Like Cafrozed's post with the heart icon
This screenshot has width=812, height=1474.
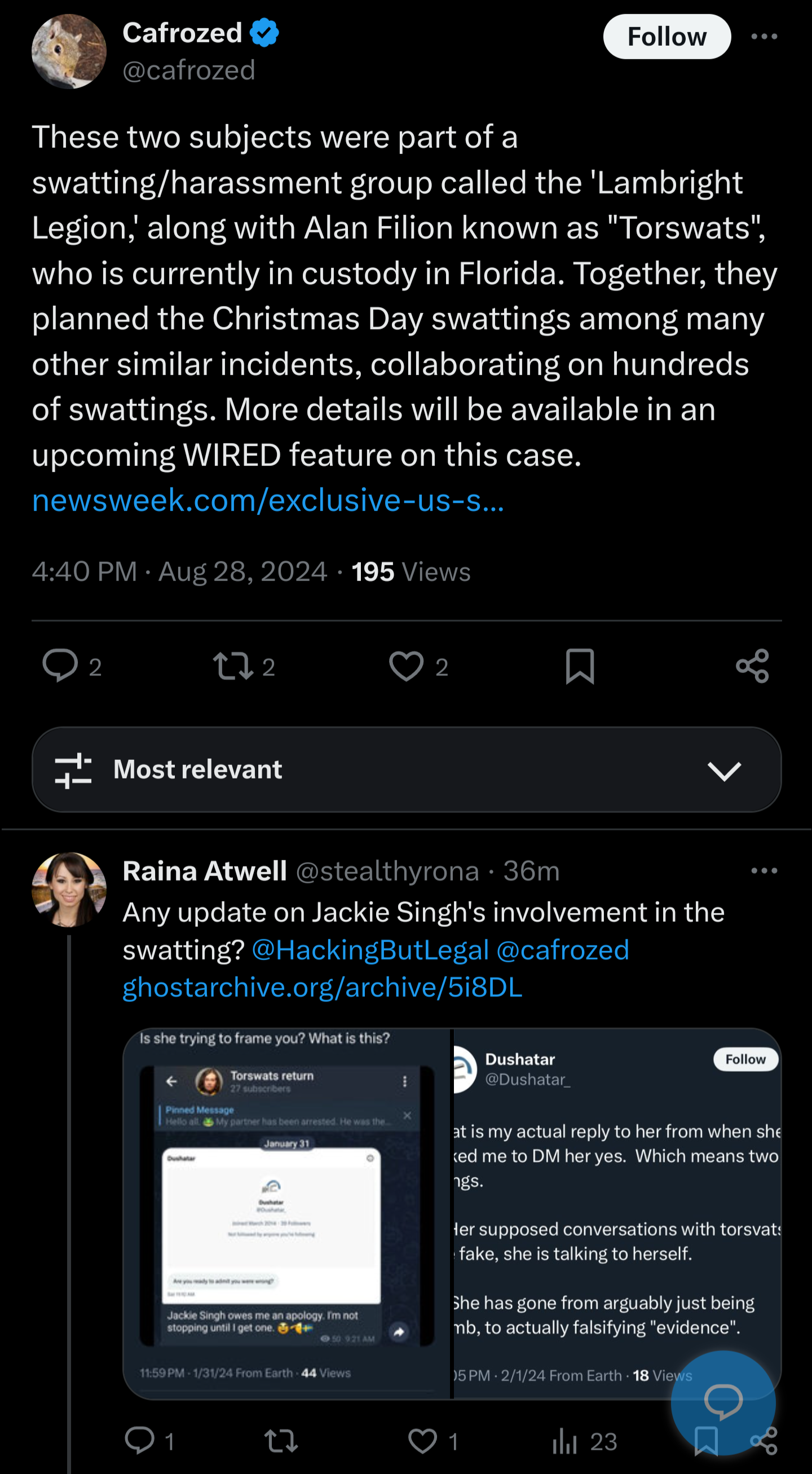click(x=406, y=666)
